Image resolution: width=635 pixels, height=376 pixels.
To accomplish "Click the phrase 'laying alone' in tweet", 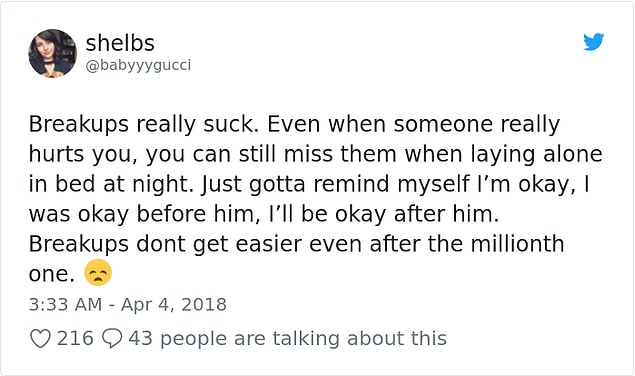I will (x=536, y=154).
